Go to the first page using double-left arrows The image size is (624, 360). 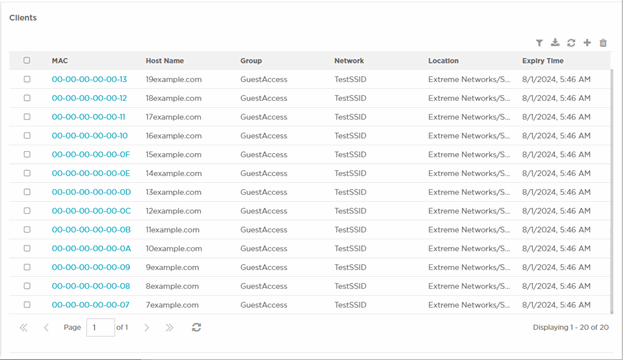(x=23, y=328)
